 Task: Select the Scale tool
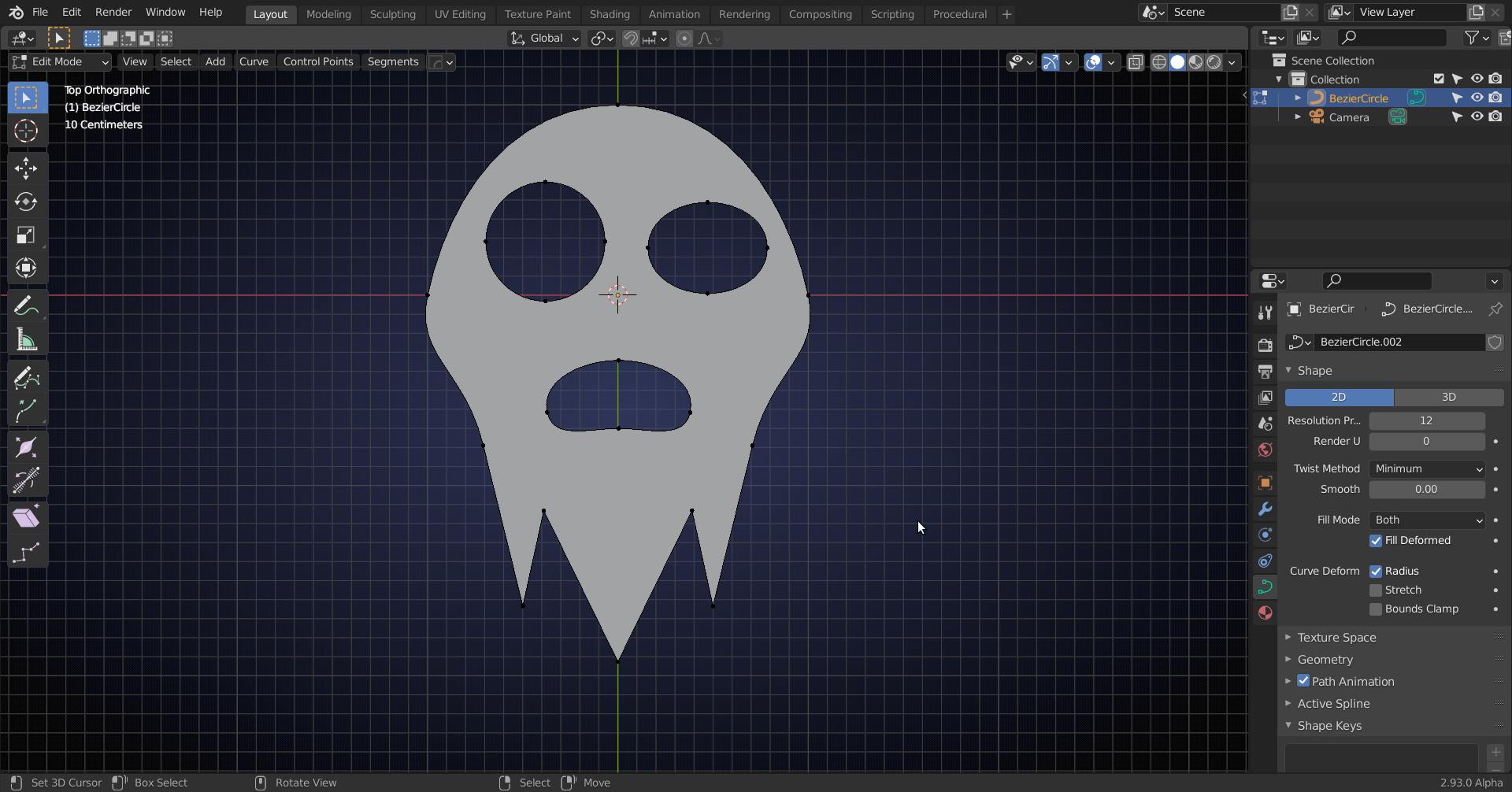click(x=26, y=235)
